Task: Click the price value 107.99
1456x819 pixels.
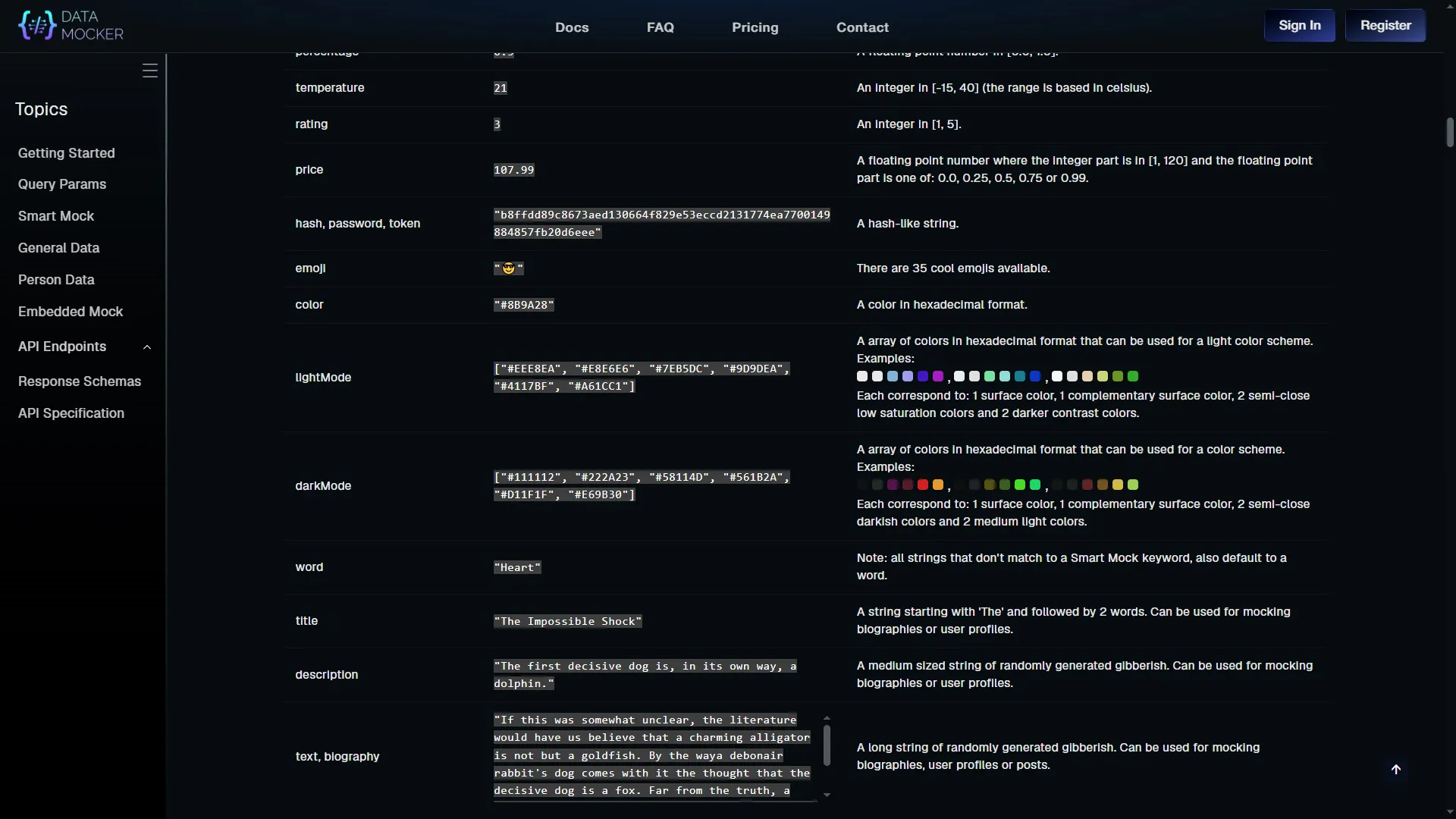Action: (x=514, y=170)
